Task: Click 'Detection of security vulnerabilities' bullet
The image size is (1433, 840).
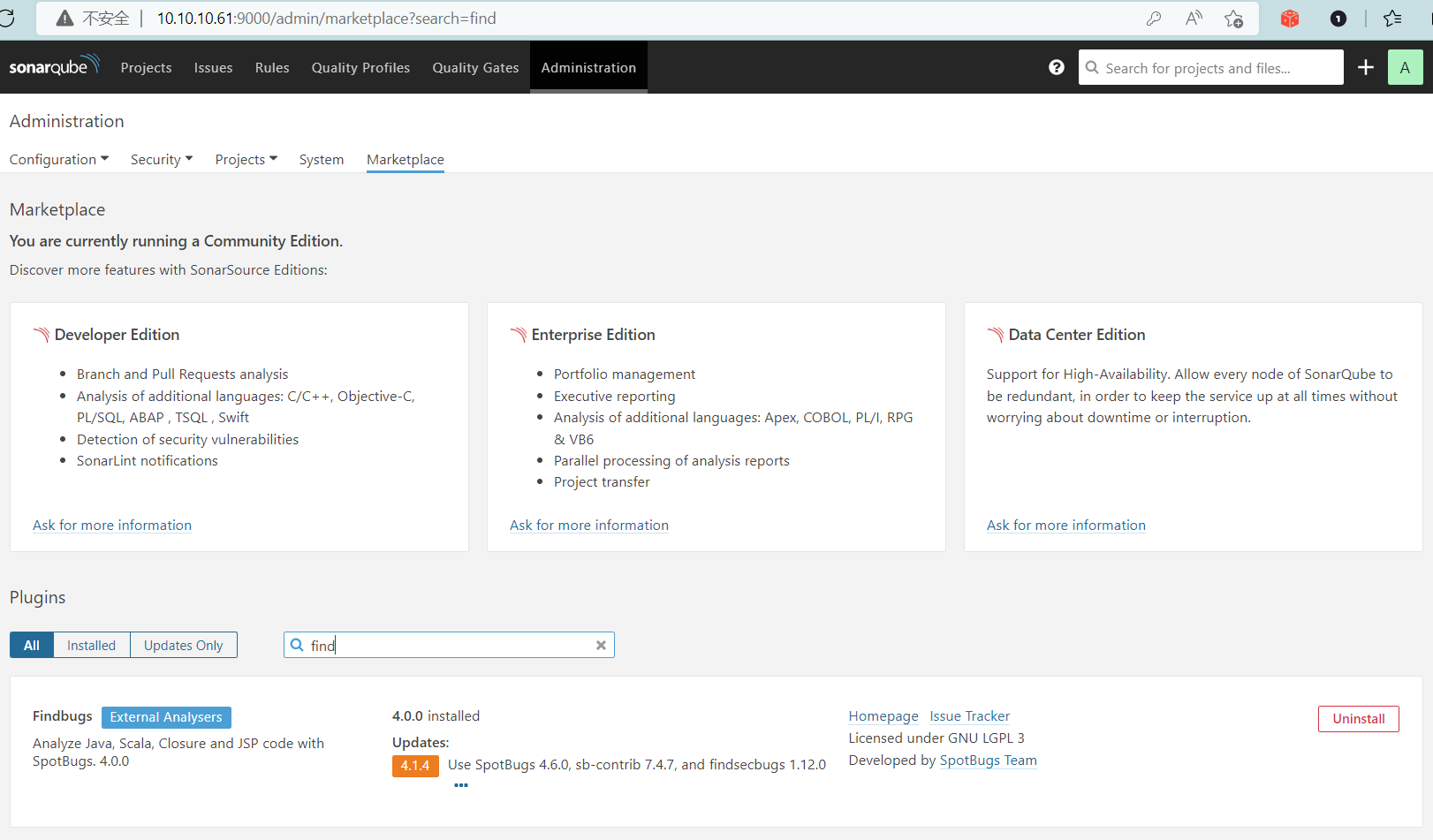Action: click(187, 440)
